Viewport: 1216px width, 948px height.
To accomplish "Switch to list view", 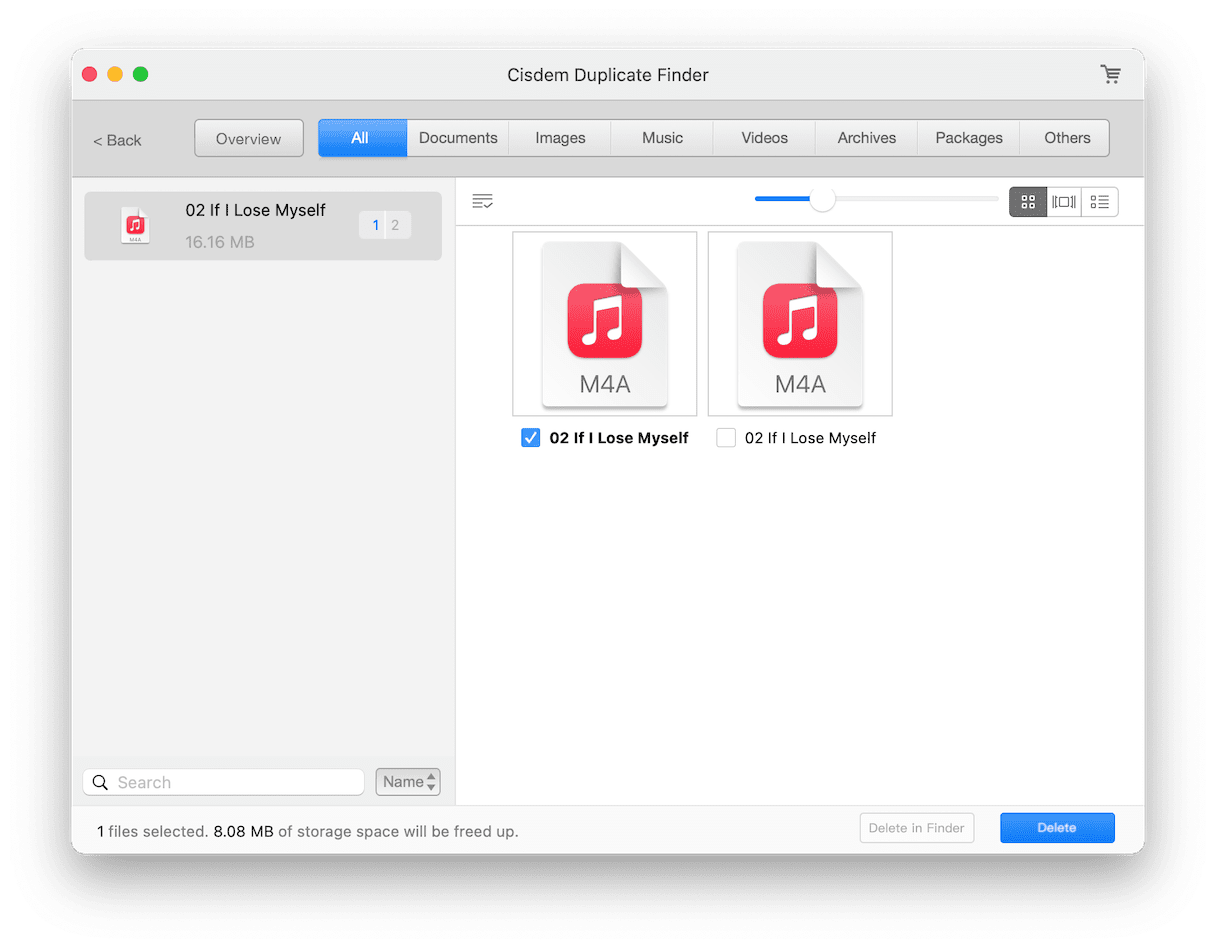I will (1100, 202).
